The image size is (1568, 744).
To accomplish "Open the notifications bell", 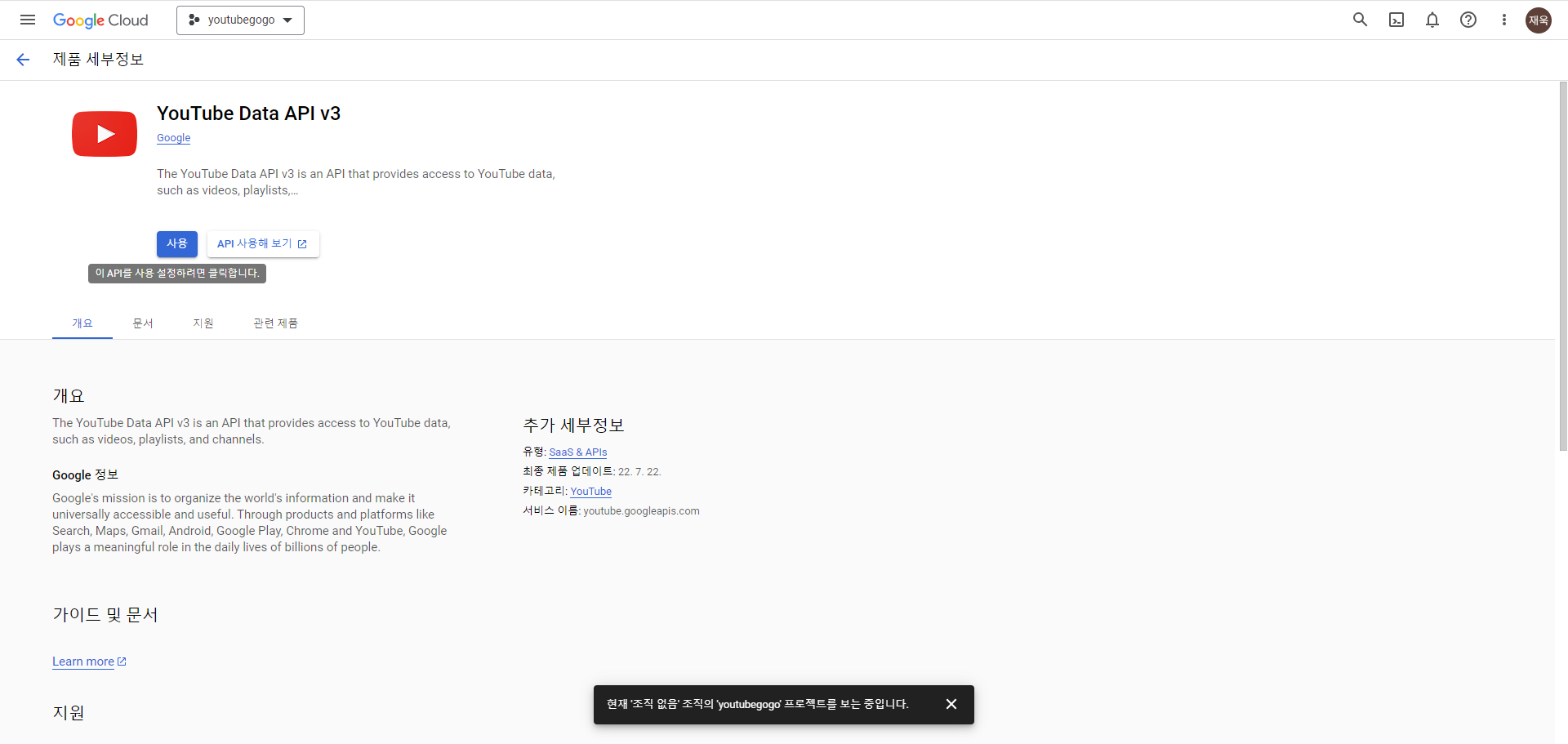I will point(1432,20).
